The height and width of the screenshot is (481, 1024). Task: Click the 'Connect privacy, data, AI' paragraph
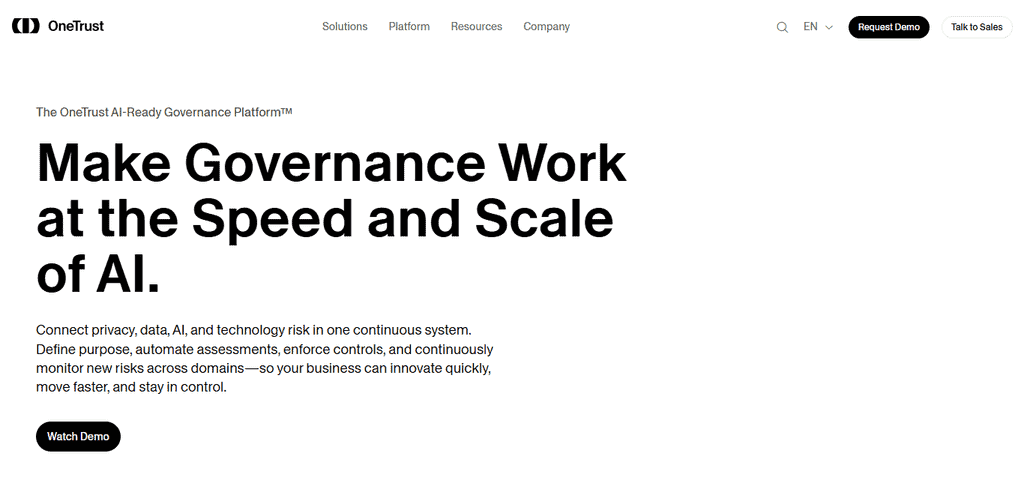click(x=264, y=358)
